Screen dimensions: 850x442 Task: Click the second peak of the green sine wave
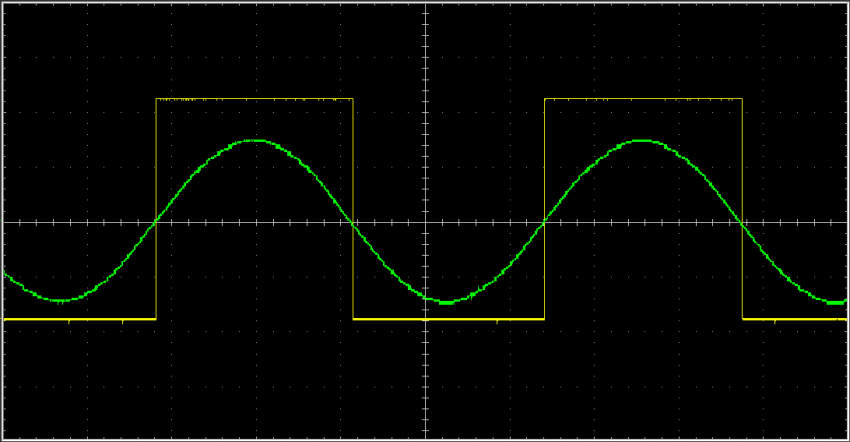pos(643,140)
